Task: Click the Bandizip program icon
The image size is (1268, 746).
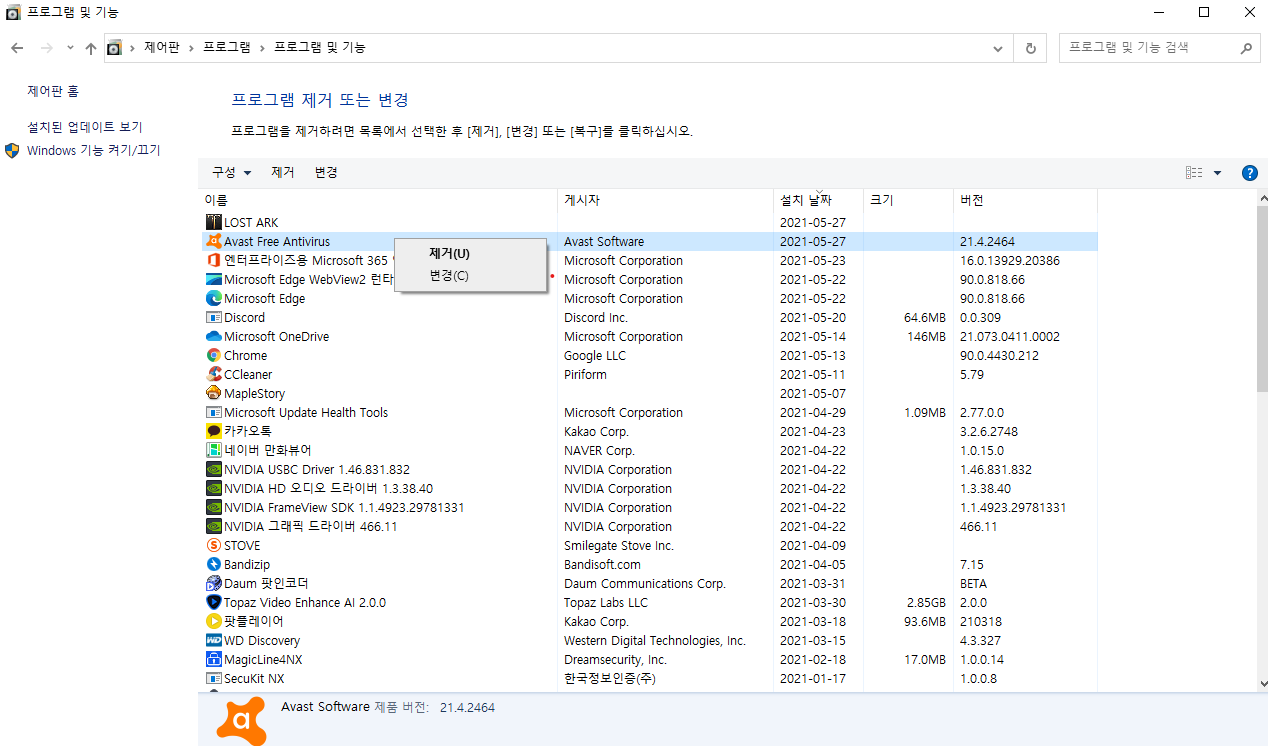Action: (x=213, y=564)
